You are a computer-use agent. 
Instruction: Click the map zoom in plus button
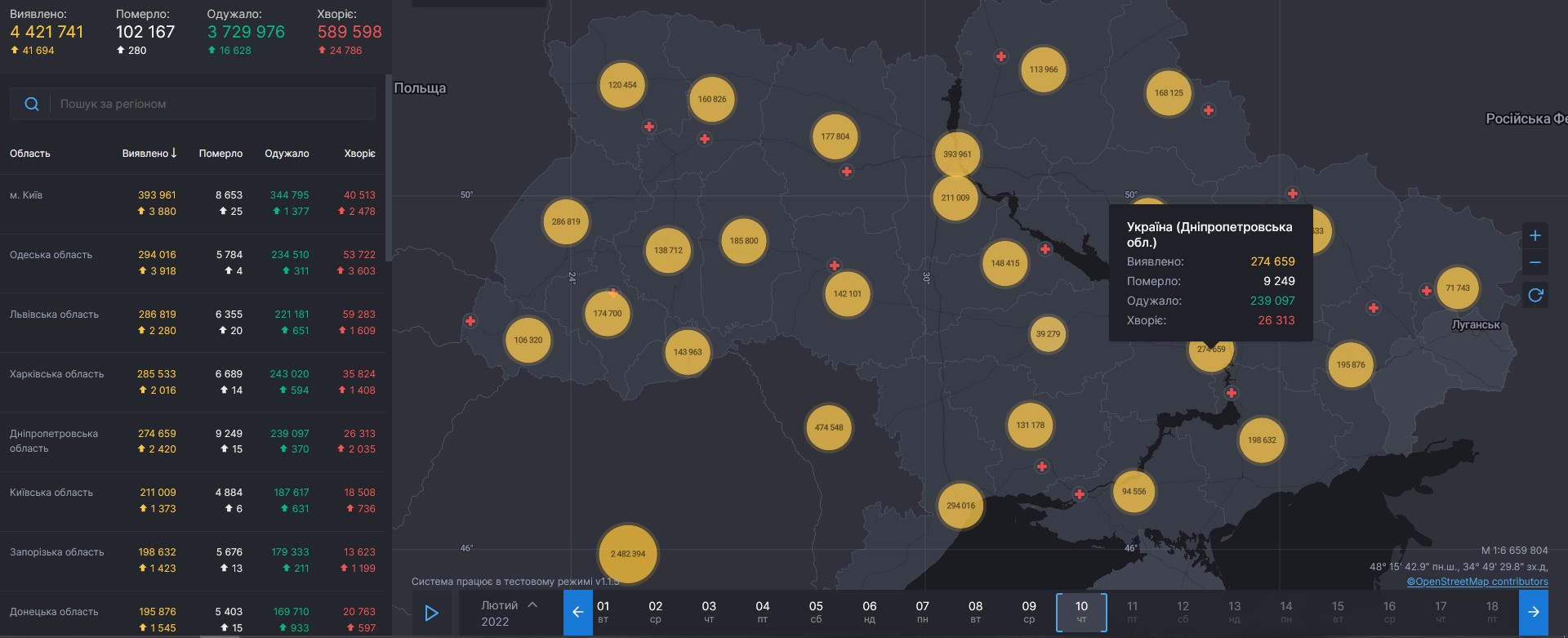(x=1535, y=236)
